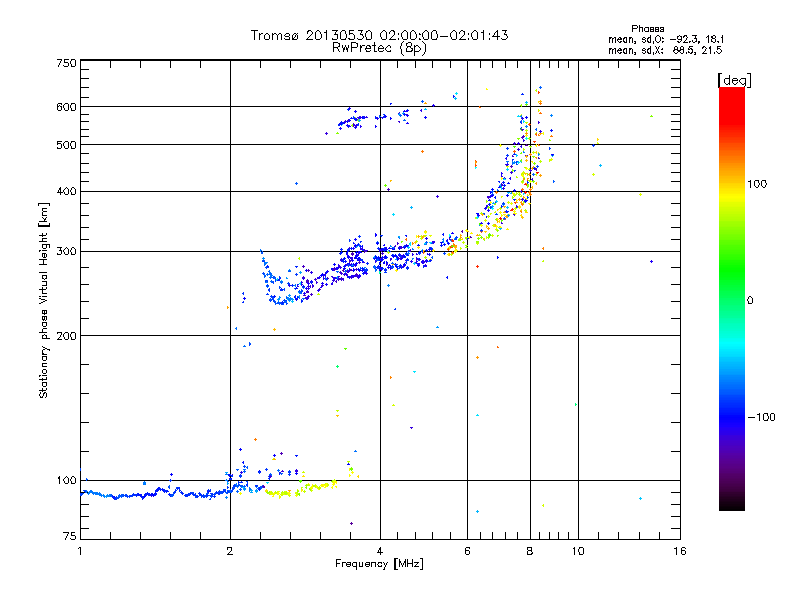This screenshot has height=600, width=800.
Task: Click the 10 MHz tick label
Action: (x=578, y=551)
